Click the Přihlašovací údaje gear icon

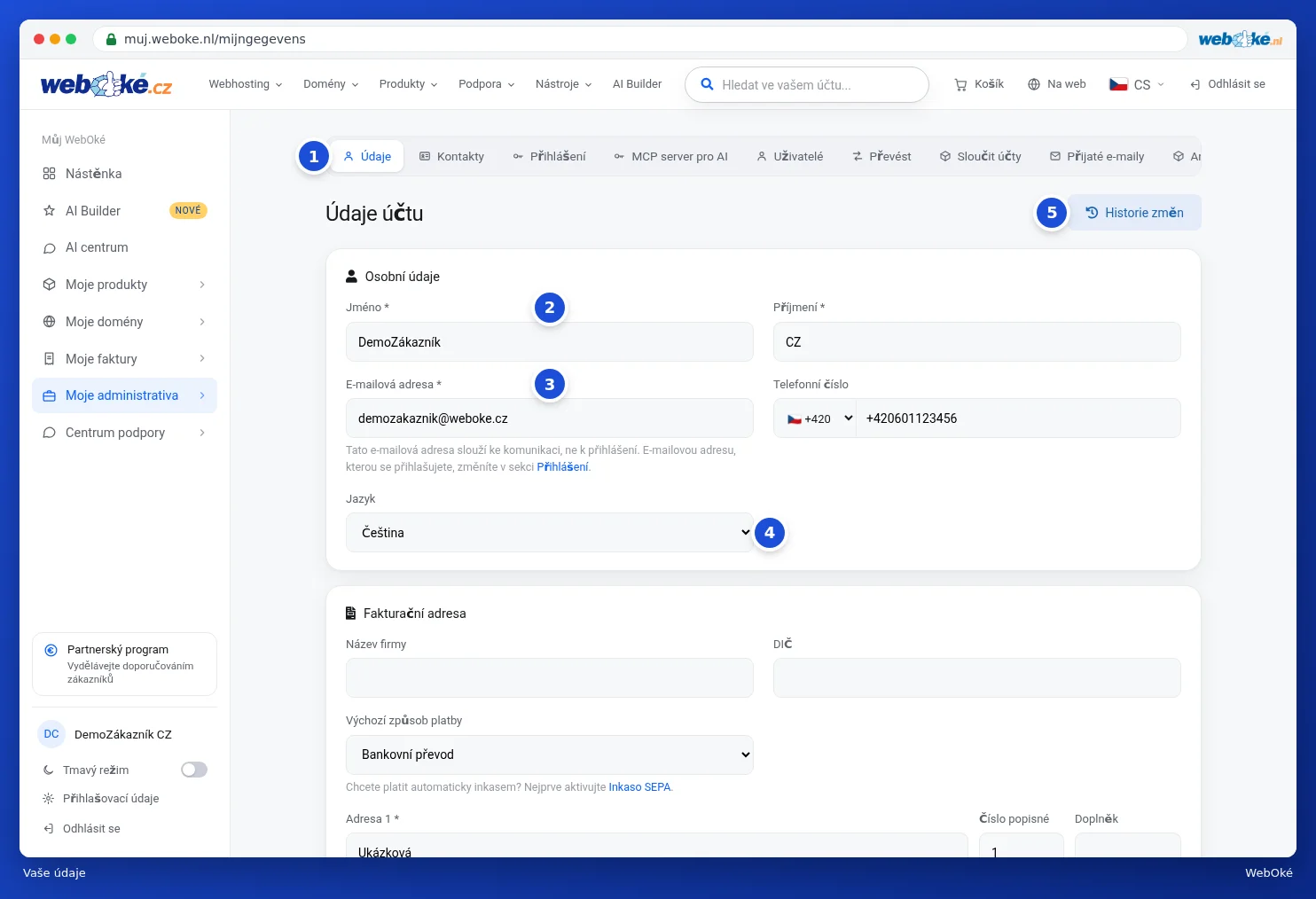click(x=49, y=799)
